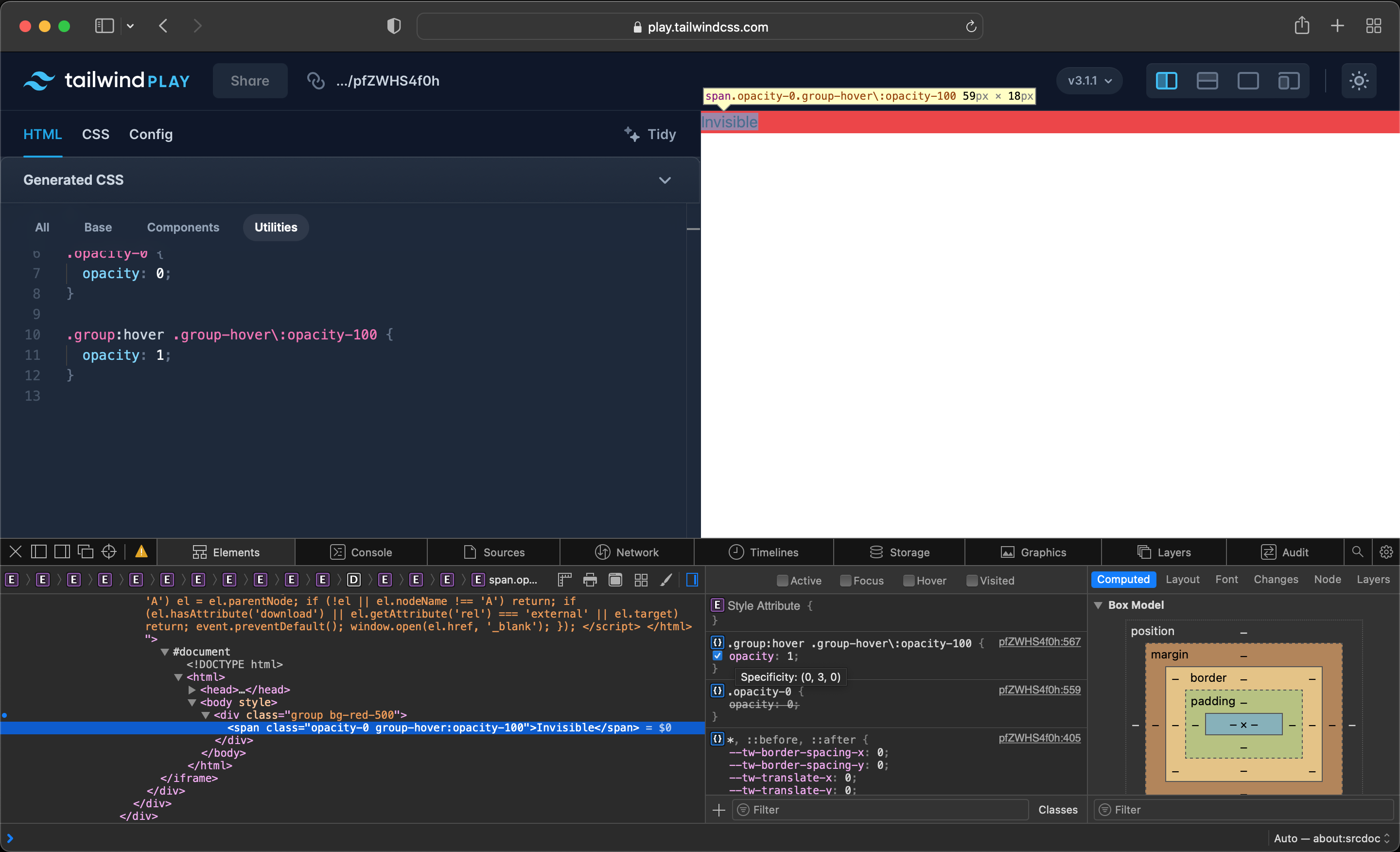Switch to the Config tab

(x=150, y=134)
